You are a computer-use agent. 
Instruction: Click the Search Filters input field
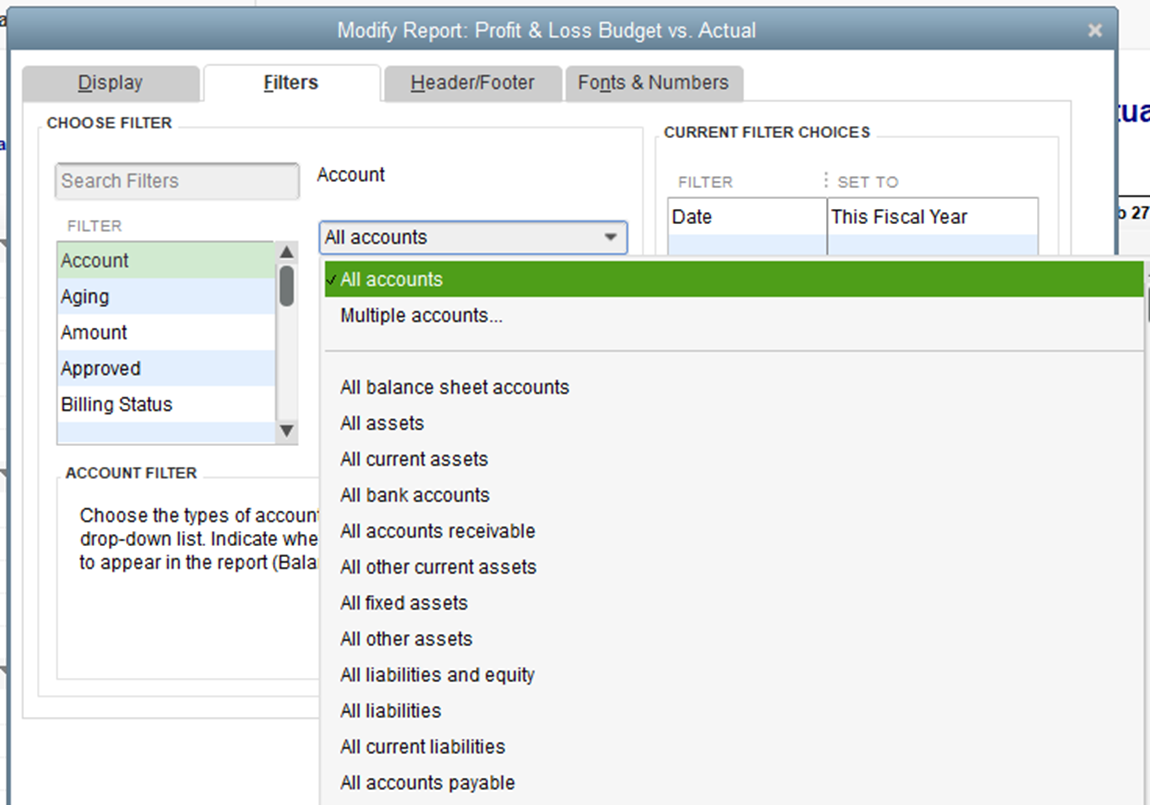(177, 181)
